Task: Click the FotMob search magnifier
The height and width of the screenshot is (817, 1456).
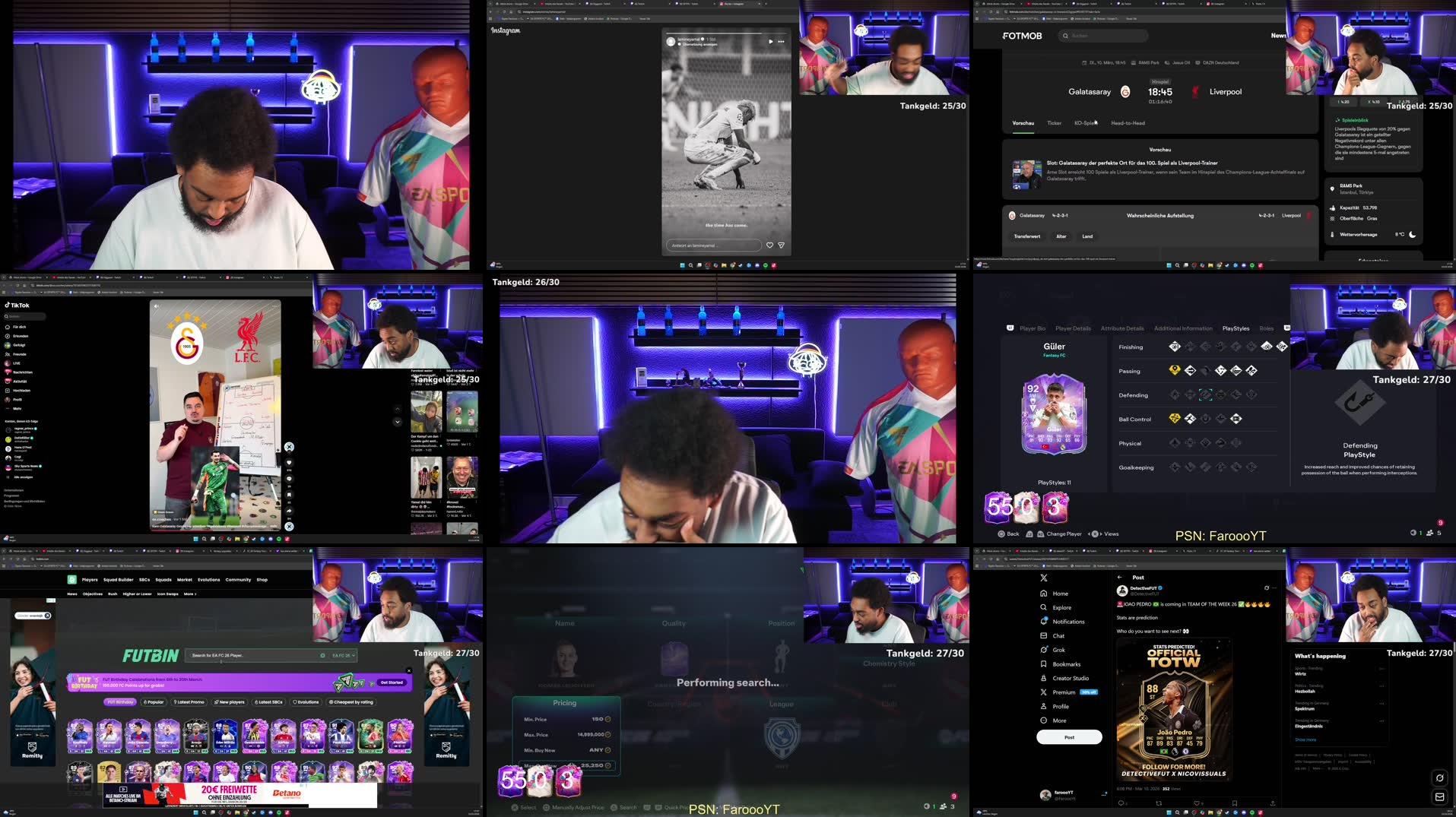Action: [1064, 36]
